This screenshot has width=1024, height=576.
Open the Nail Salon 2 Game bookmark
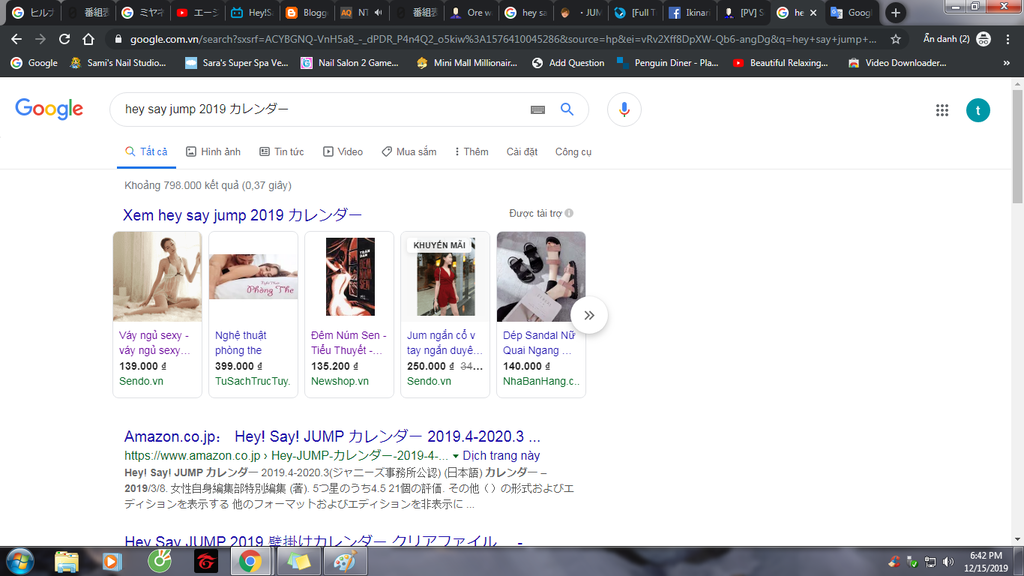pyautogui.click(x=349, y=63)
